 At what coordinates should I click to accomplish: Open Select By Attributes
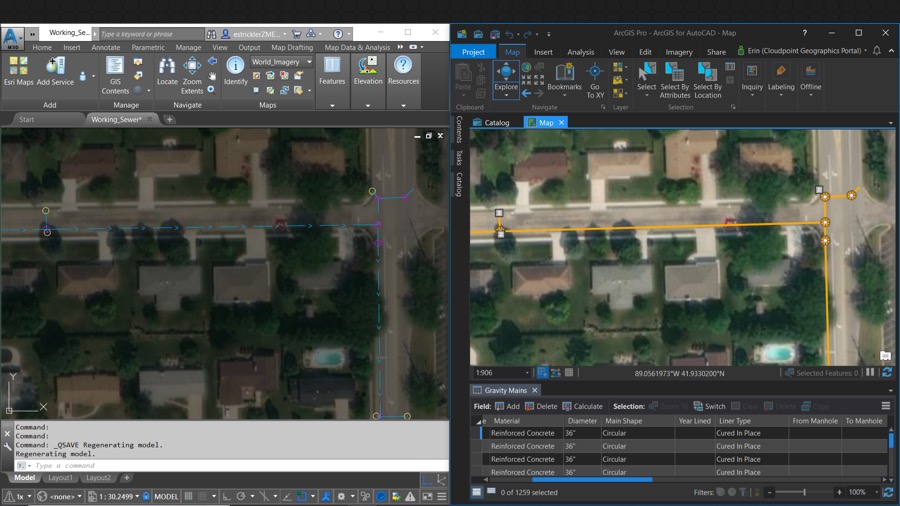[x=674, y=81]
